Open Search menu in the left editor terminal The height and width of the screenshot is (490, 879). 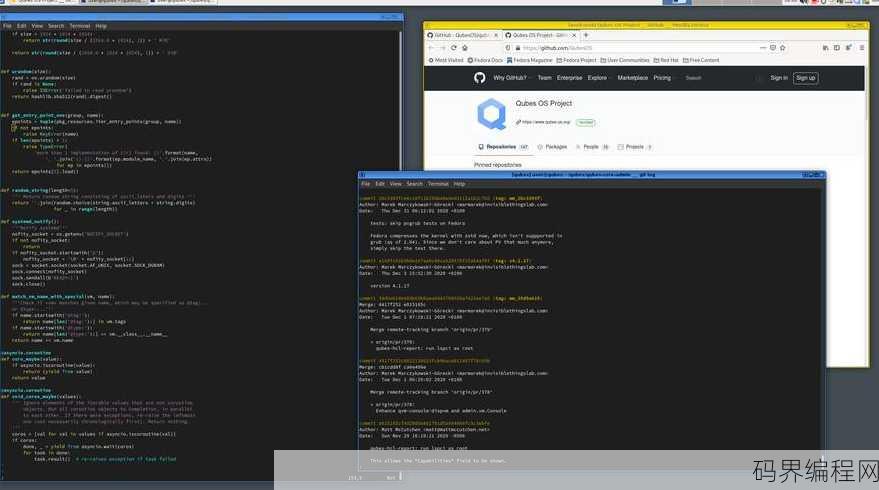56,26
